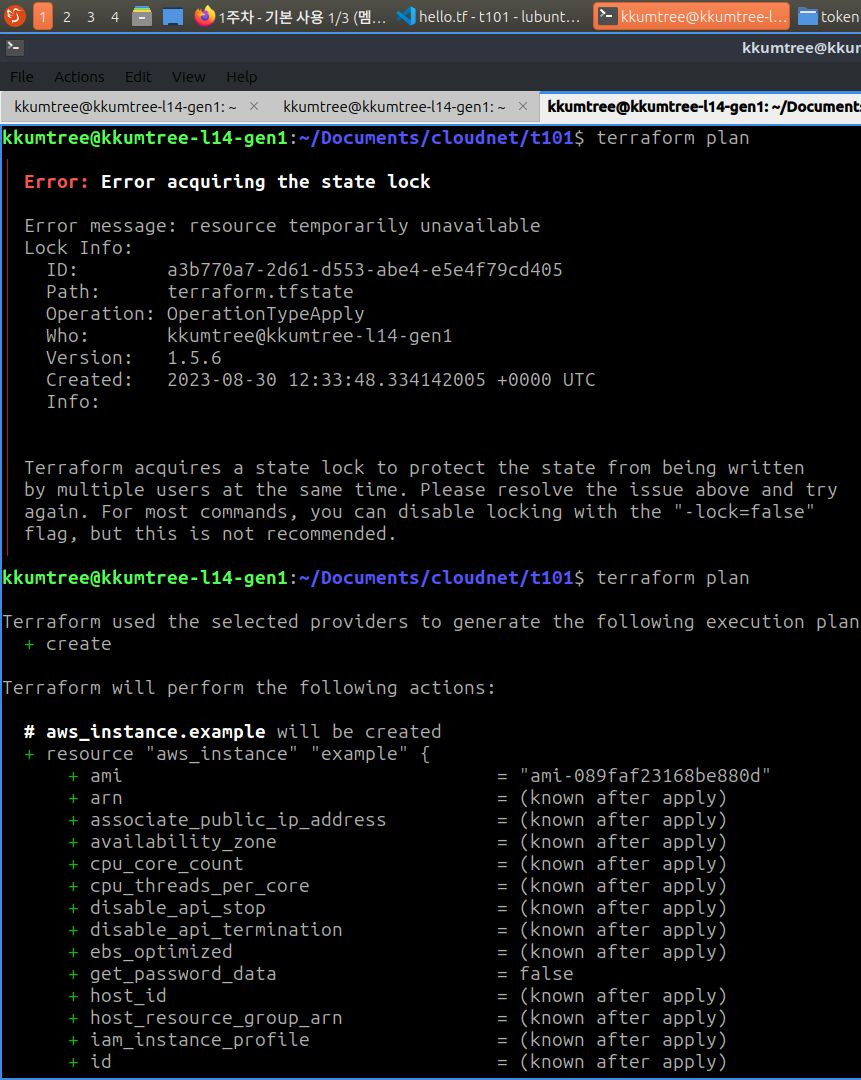Close the first terminal tab
The width and height of the screenshot is (861, 1080).
[253, 106]
